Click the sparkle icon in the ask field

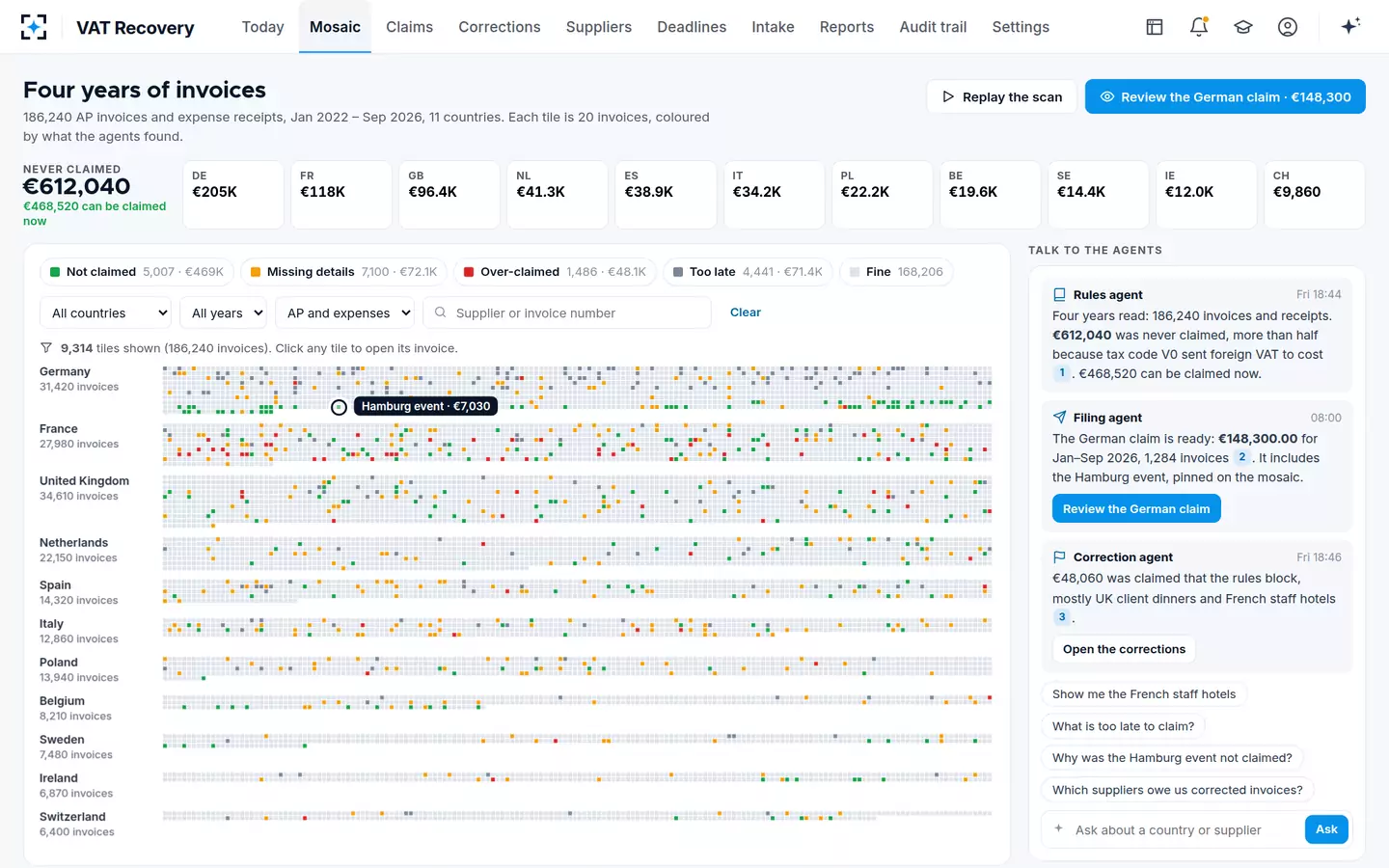[x=1058, y=829]
